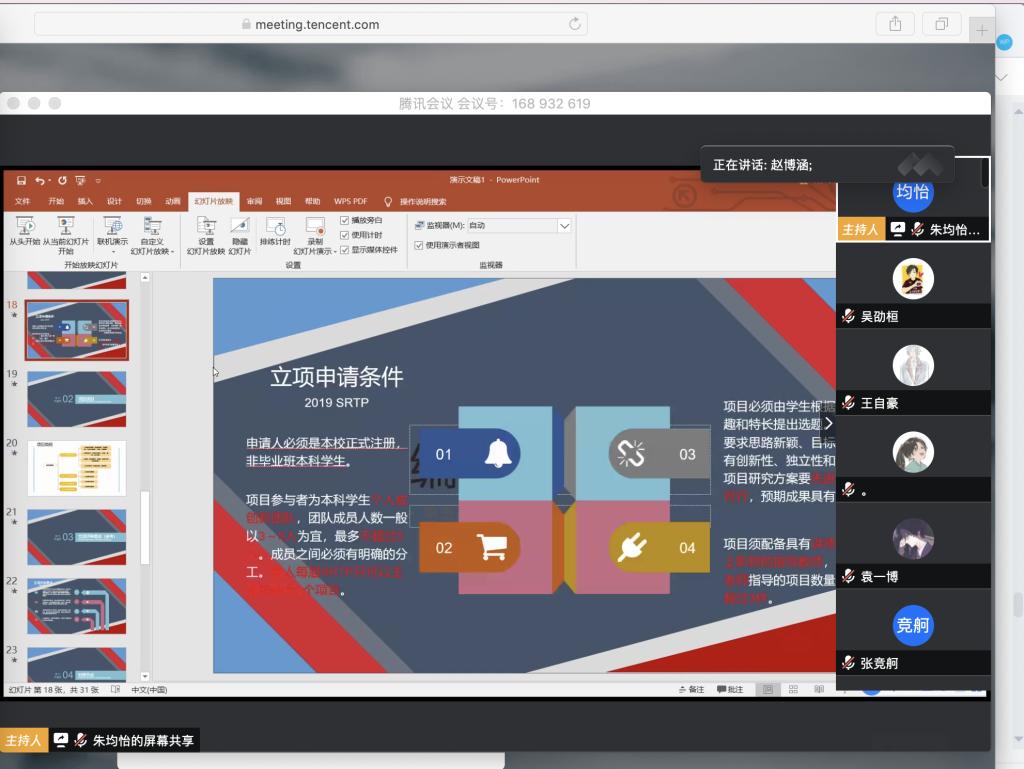Open the 审阅 ribbon tab
Viewport: 1024px width, 769px height.
point(255,201)
